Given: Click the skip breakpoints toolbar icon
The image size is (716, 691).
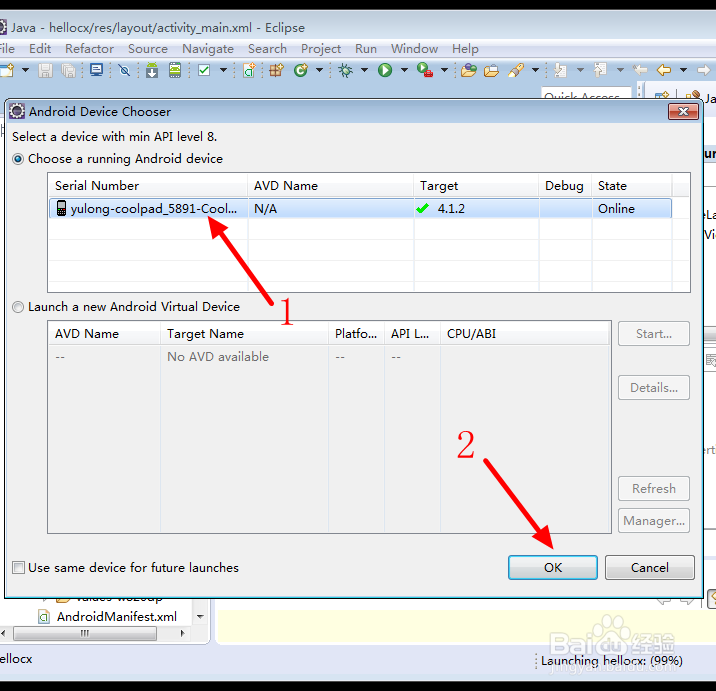Looking at the screenshot, I should (x=124, y=70).
